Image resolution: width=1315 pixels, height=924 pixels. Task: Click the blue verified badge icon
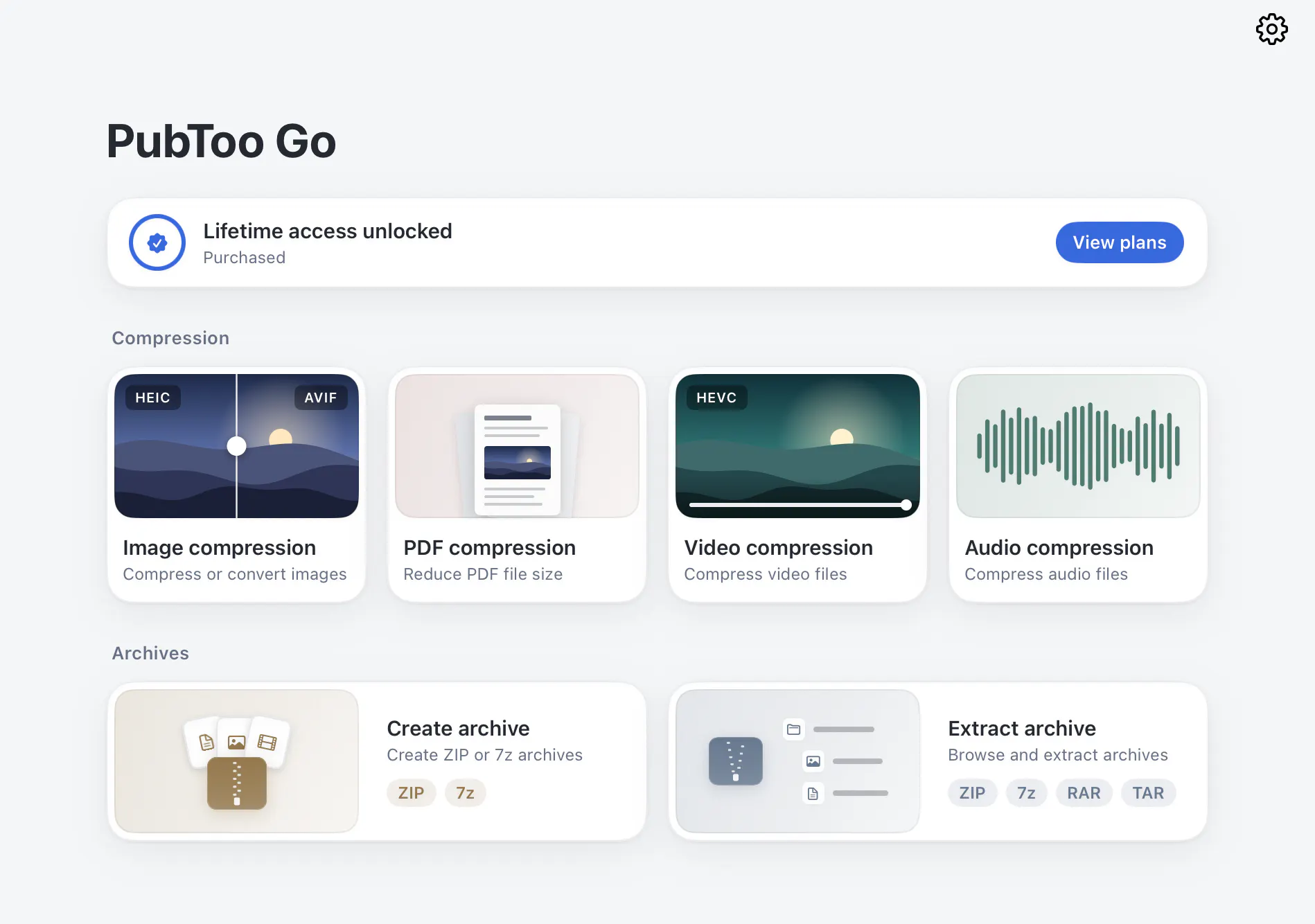157,242
